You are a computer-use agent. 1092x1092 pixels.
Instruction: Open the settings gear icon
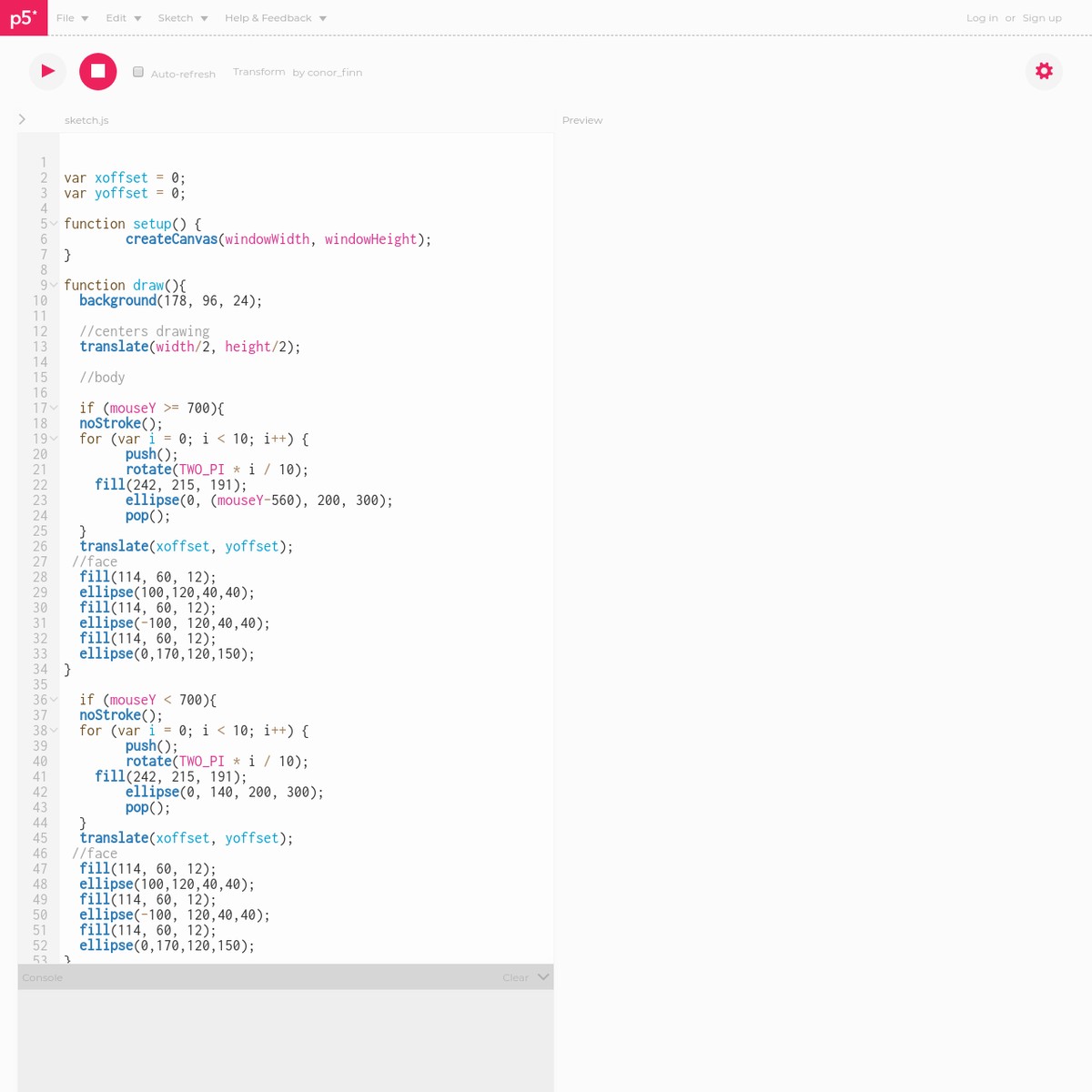(1044, 71)
